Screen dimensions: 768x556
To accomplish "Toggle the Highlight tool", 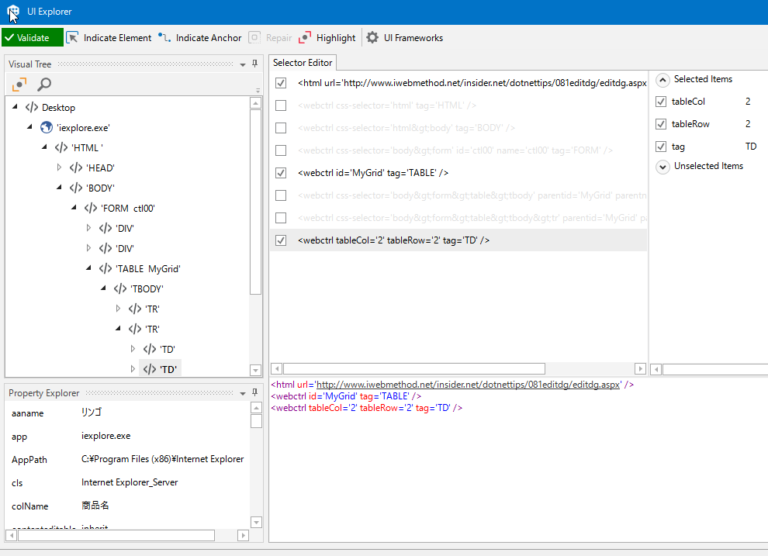I will 305,38.
